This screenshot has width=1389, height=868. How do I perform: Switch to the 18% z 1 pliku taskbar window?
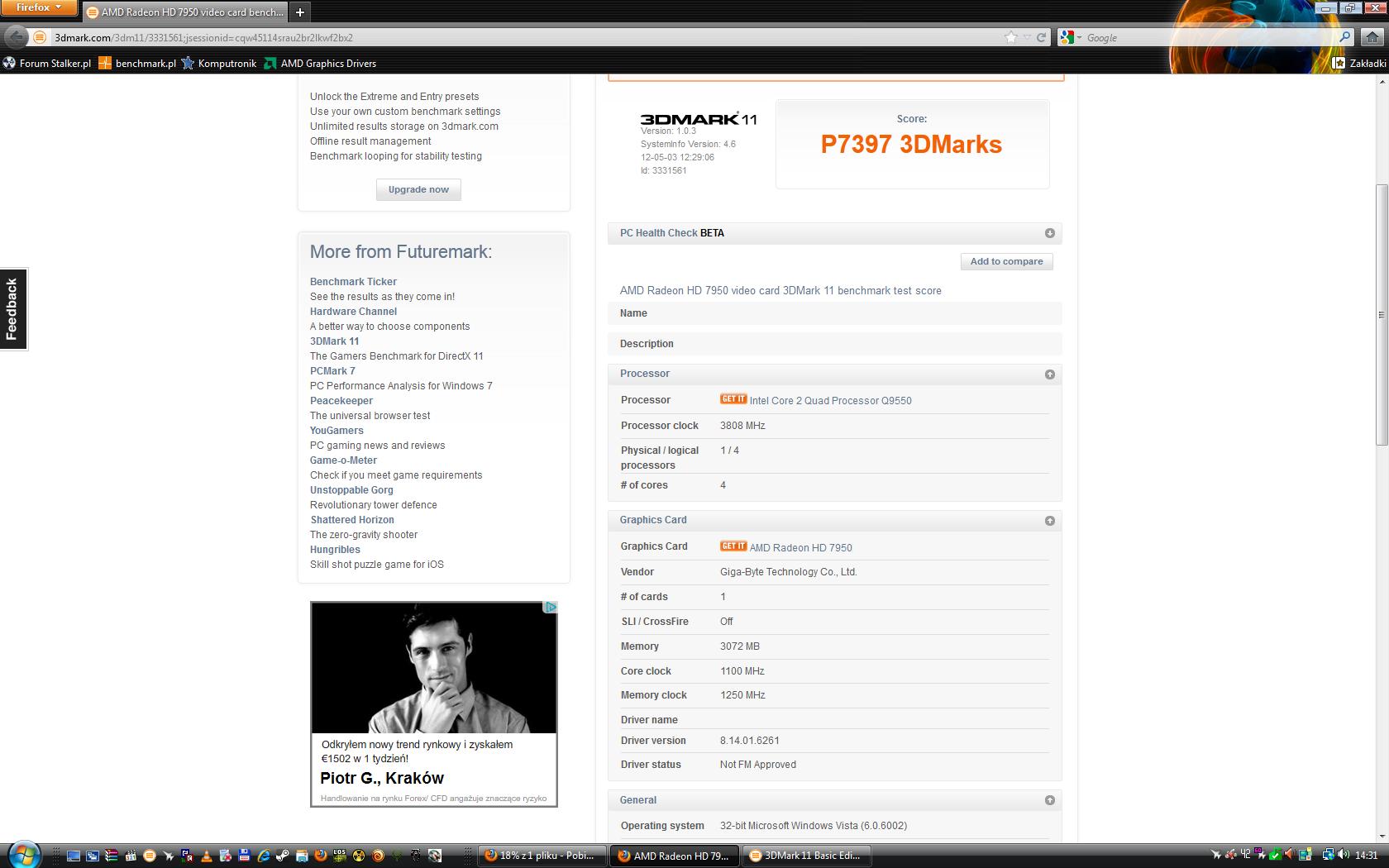coord(542,856)
